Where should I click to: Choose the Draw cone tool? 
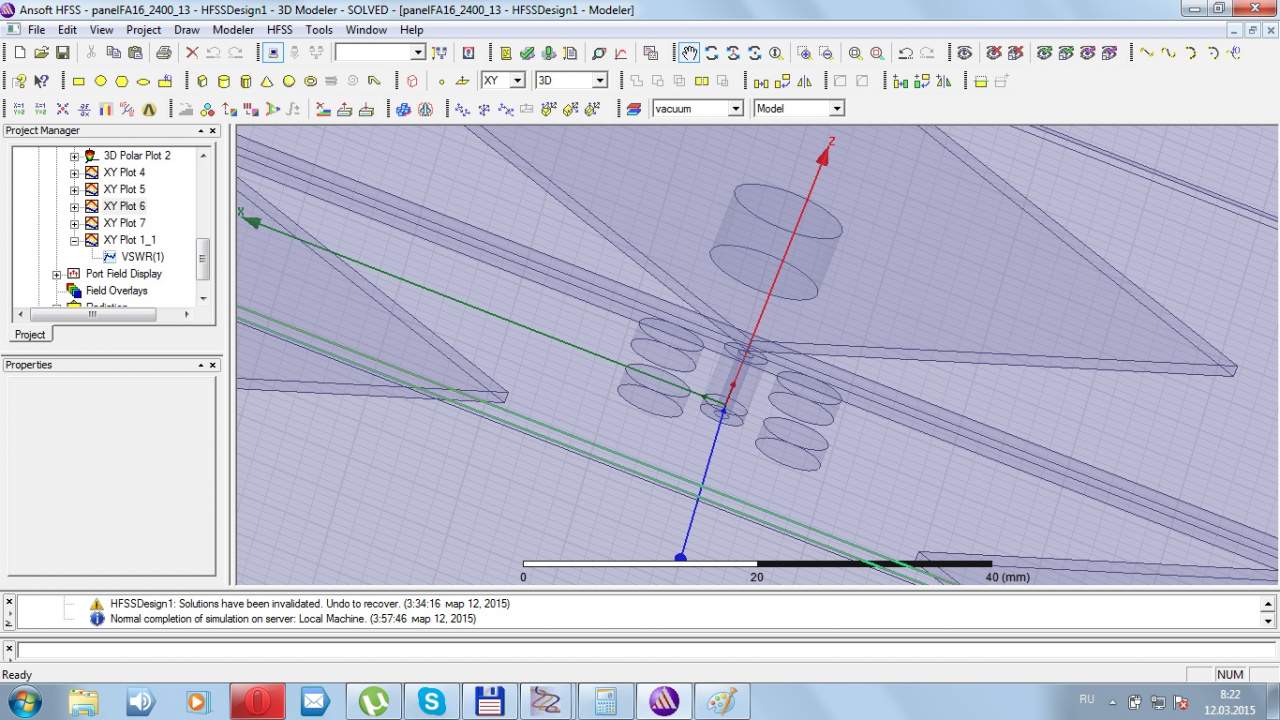[267, 81]
